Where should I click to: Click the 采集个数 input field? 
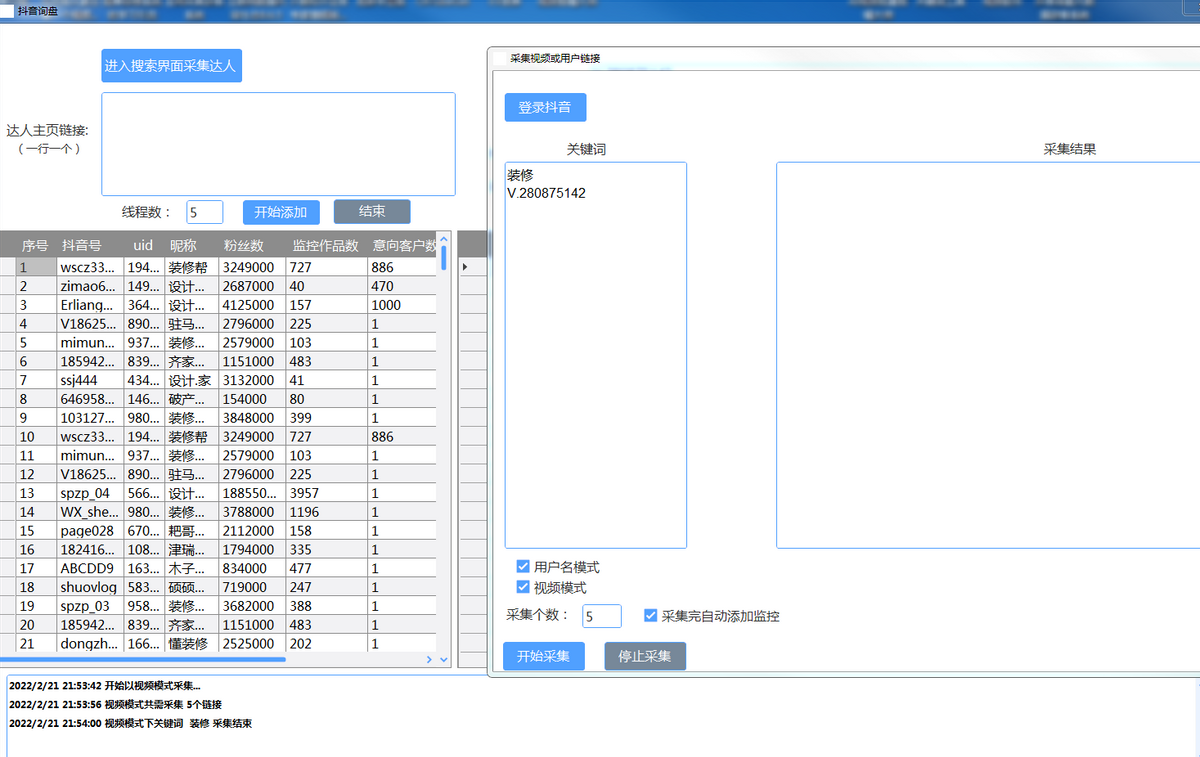pos(602,616)
